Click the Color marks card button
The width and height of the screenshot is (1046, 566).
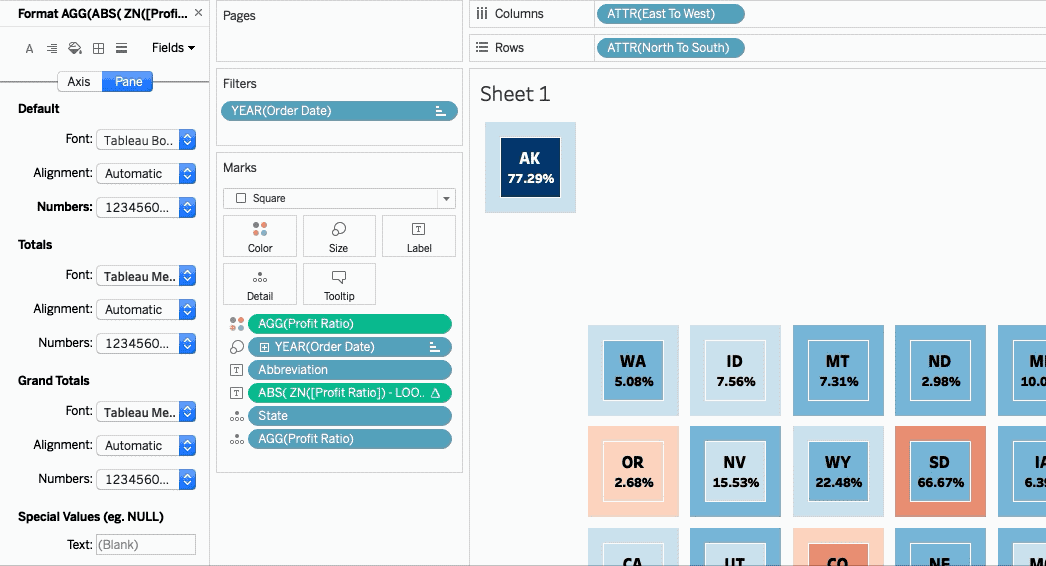tap(260, 236)
